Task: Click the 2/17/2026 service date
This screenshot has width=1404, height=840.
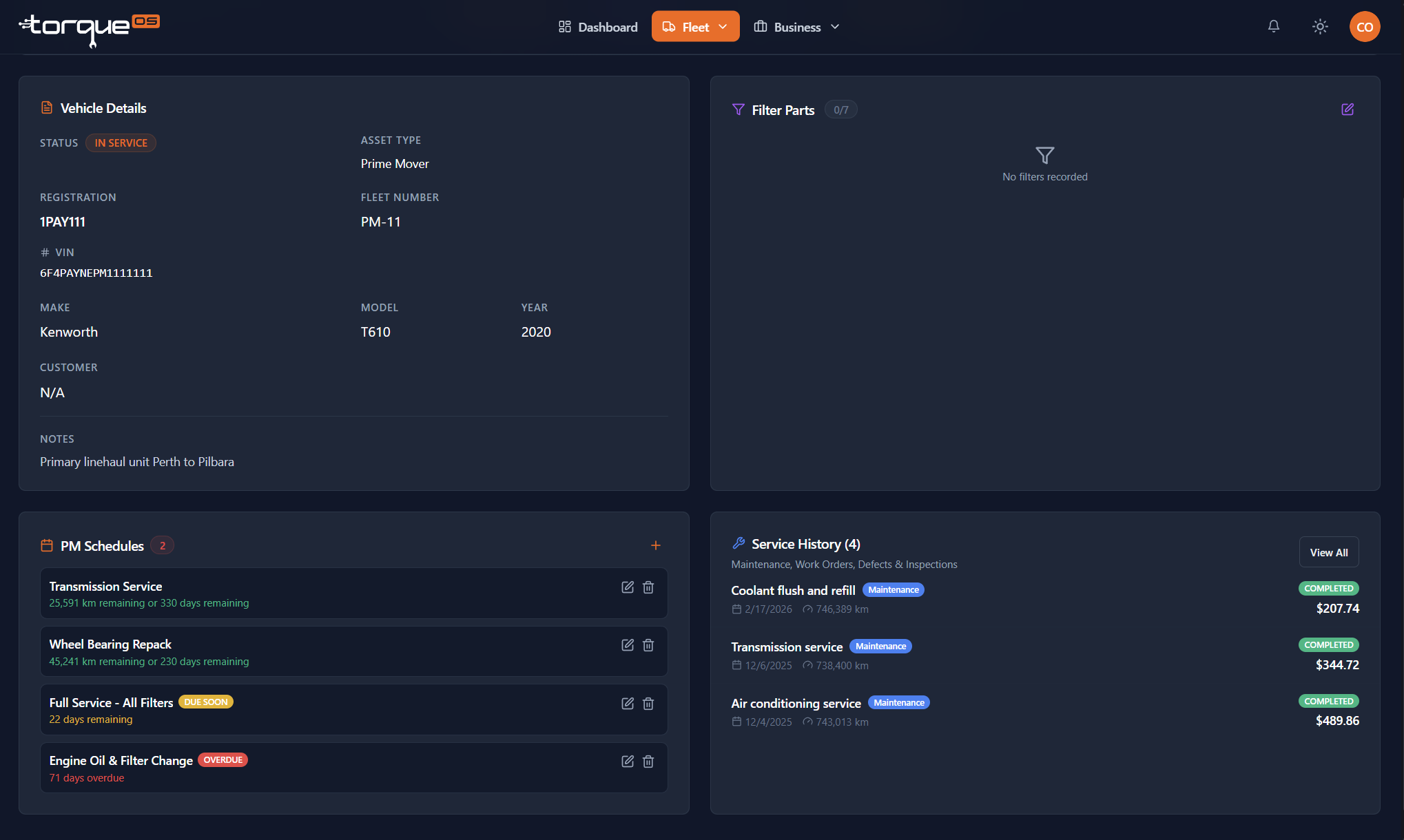Action: coord(768,609)
